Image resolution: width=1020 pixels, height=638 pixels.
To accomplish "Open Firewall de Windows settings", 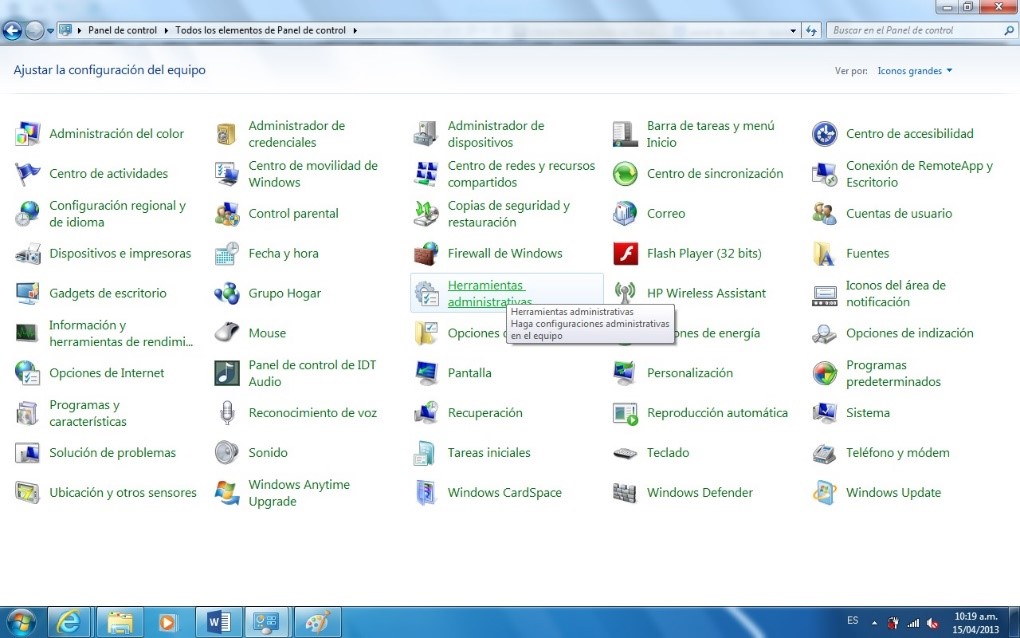I will (502, 253).
